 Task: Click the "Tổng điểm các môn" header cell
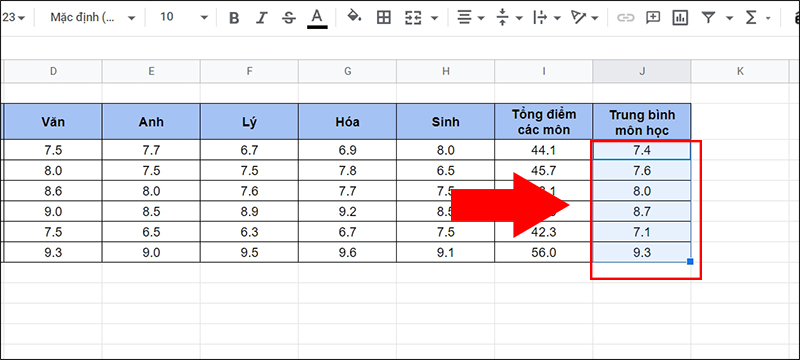point(544,122)
